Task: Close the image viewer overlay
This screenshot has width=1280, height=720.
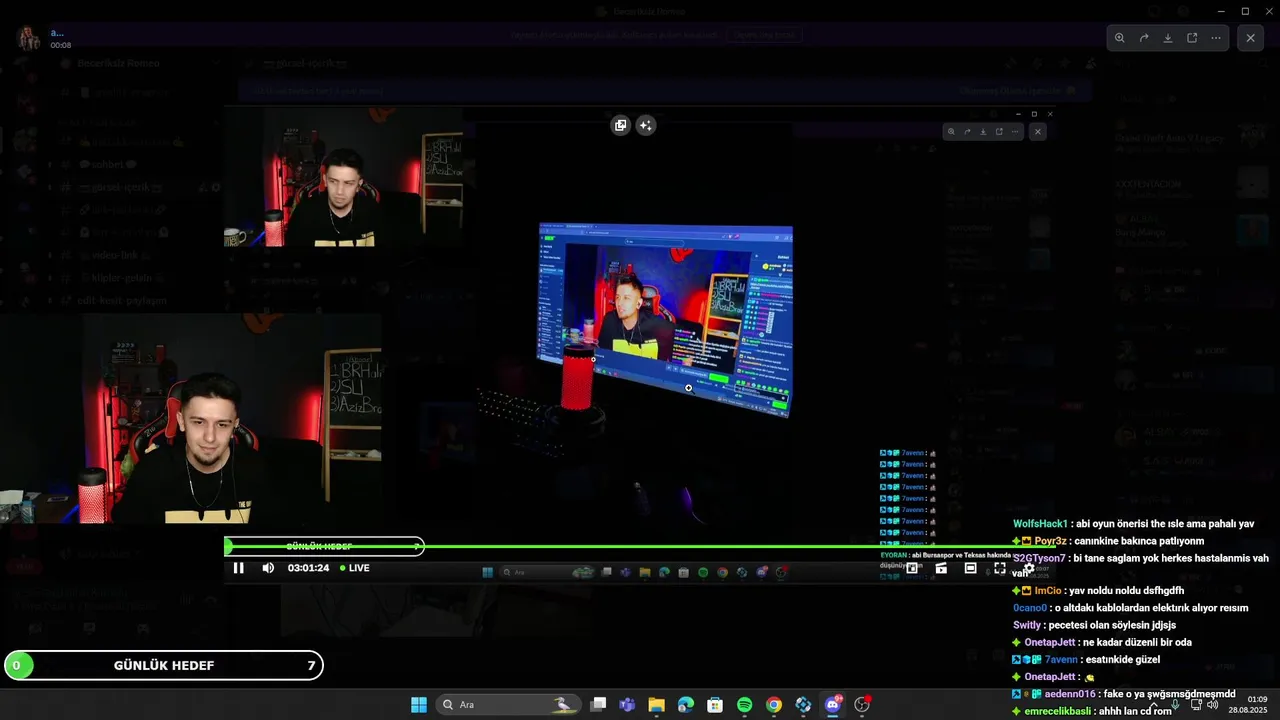Action: coord(1251,38)
